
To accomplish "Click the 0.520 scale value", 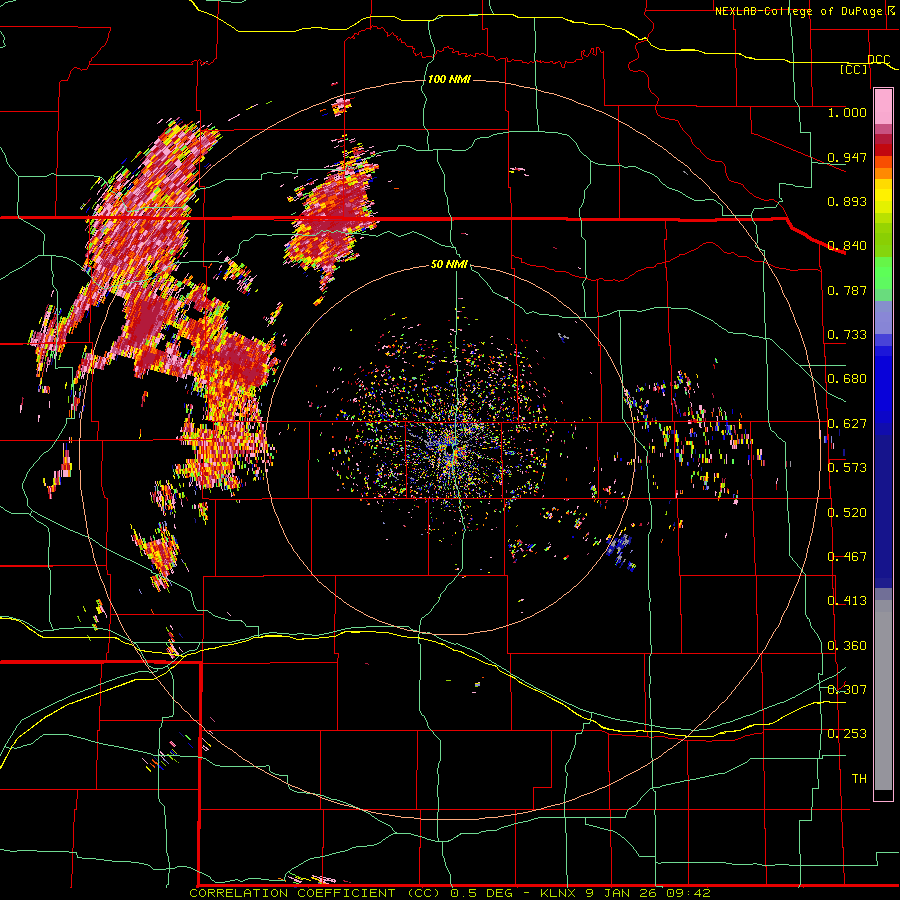I will [x=847, y=512].
